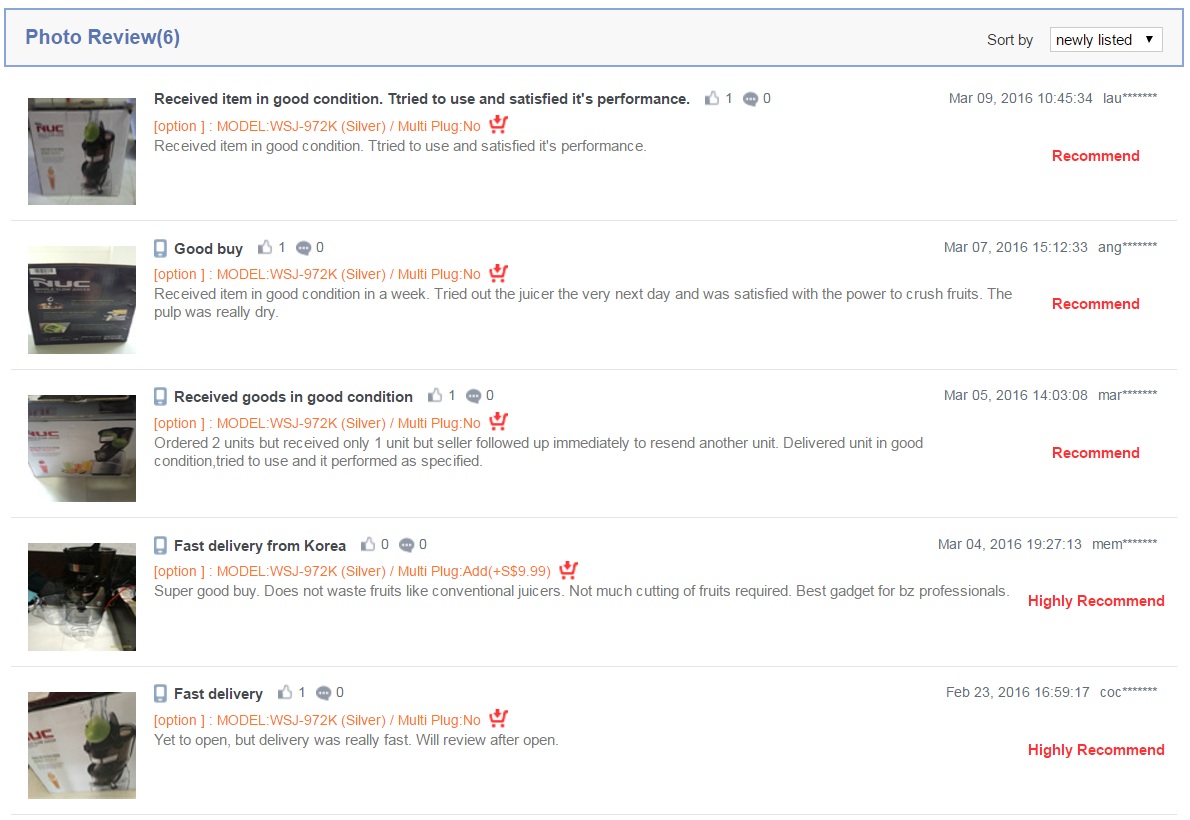Click the date 'Feb 23, 2016 16:59:17'
This screenshot has width=1190, height=820.
pos(1018,692)
